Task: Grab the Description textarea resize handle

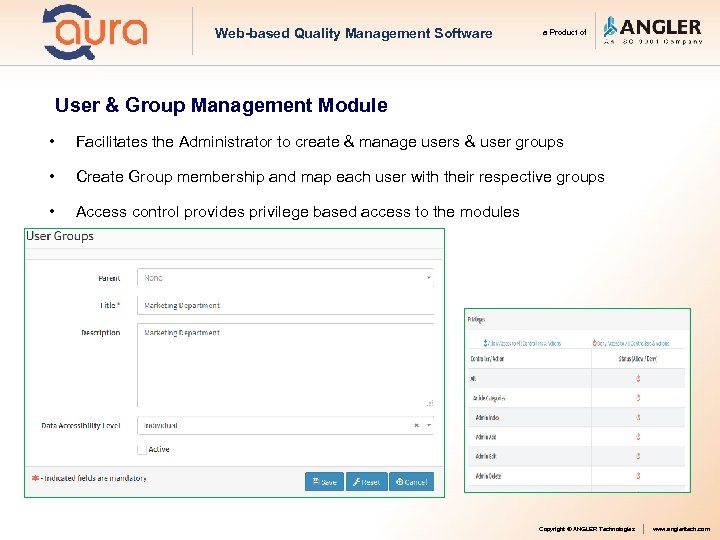Action: [x=430, y=403]
